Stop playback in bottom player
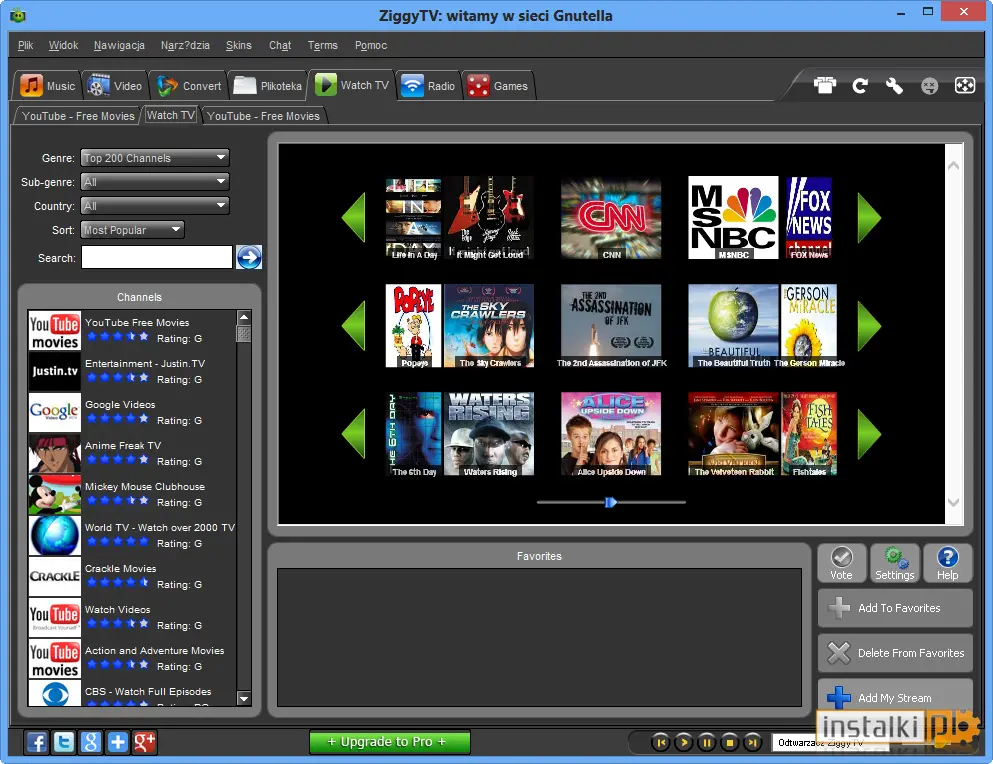Viewport: 993px width, 764px height. point(730,742)
